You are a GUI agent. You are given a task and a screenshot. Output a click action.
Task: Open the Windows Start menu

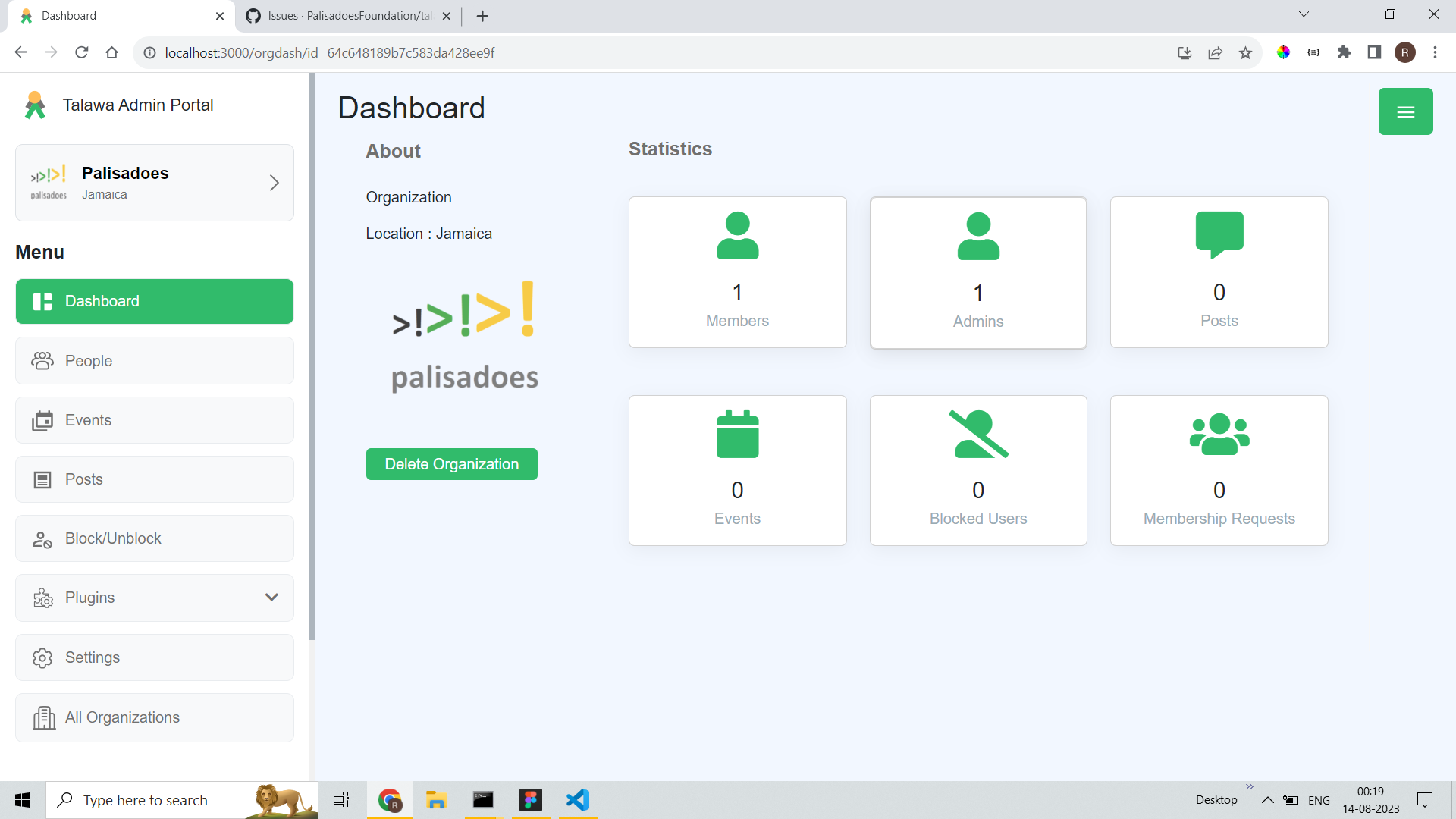pos(23,800)
